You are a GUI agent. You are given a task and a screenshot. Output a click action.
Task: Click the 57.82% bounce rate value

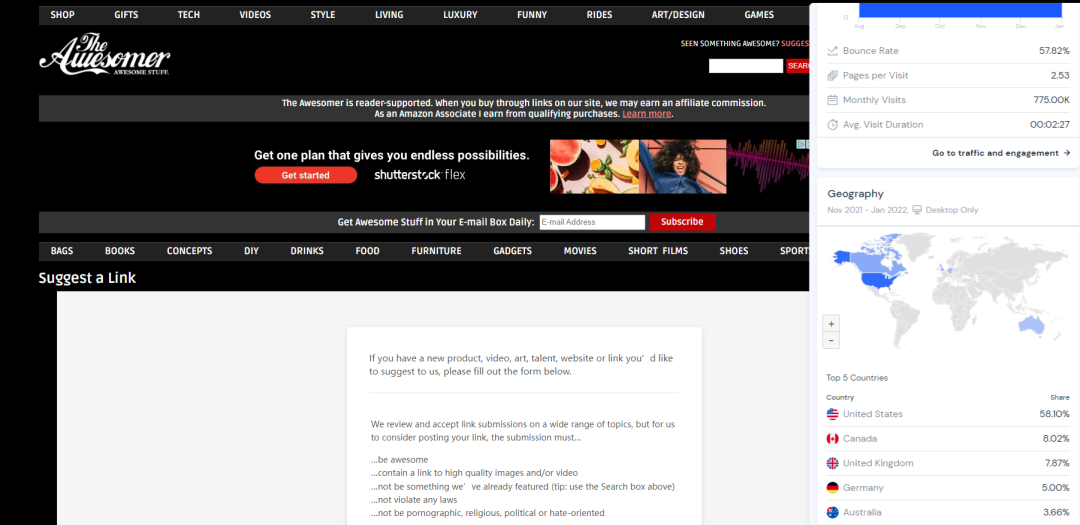(x=1055, y=51)
